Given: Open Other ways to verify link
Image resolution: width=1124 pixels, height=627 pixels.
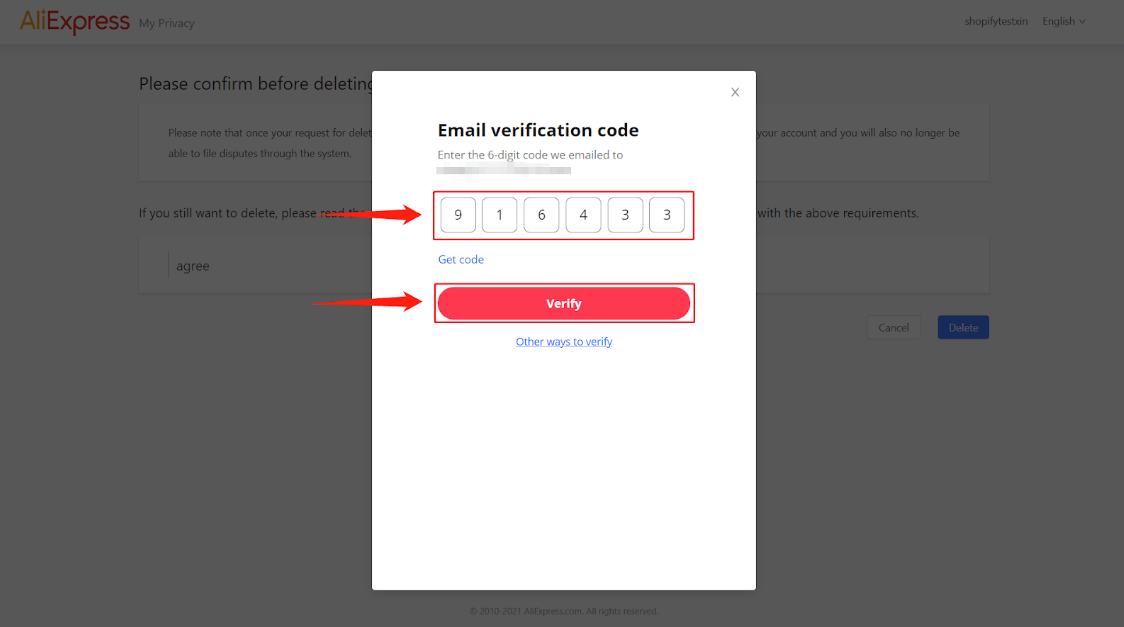Looking at the screenshot, I should tap(564, 342).
